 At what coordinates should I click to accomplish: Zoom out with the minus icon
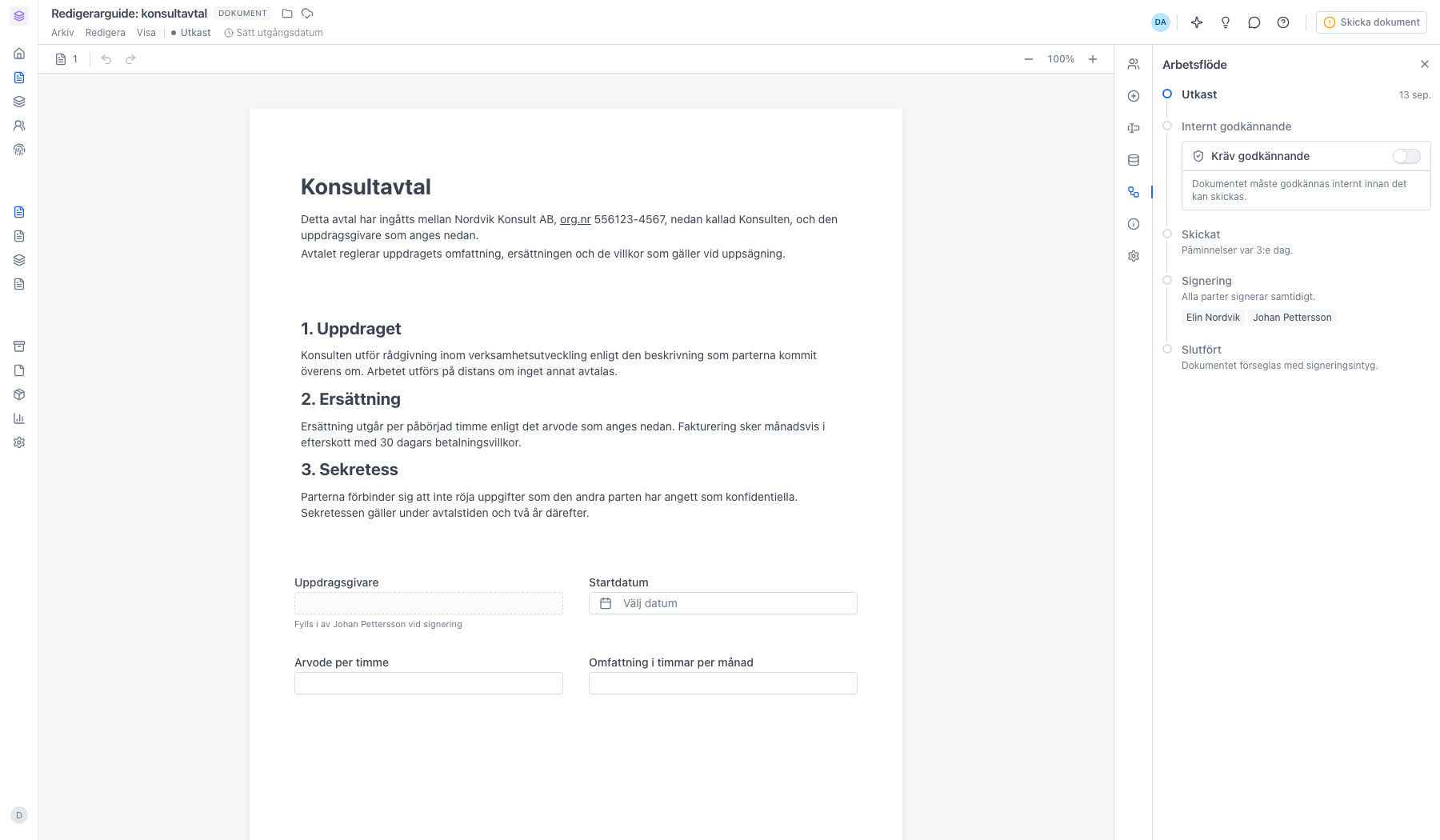coord(1029,59)
